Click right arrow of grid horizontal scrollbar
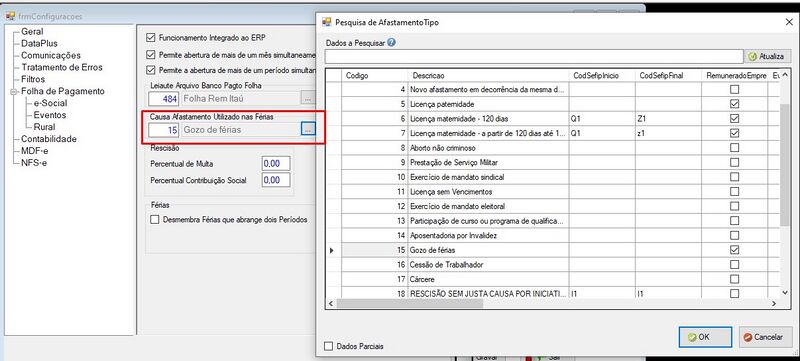The image size is (800, 361). (774, 303)
